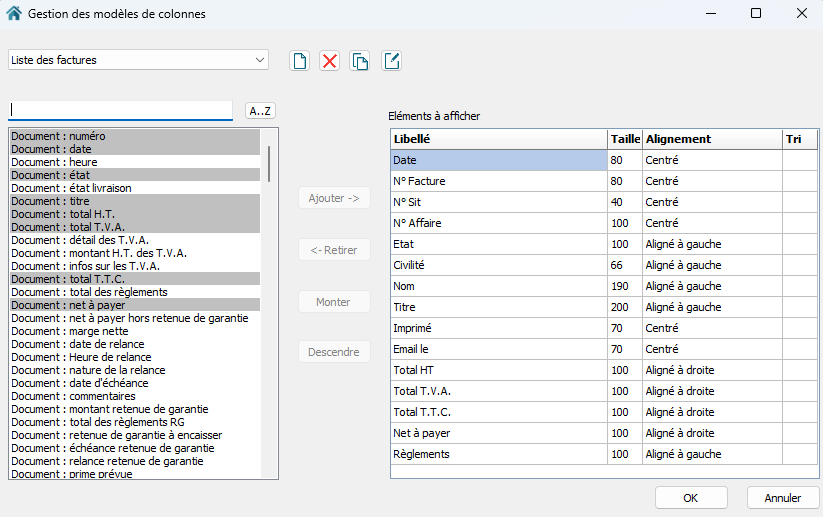823x517 pixels.
Task: Click the Ajouter -> button
Action: 334,198
